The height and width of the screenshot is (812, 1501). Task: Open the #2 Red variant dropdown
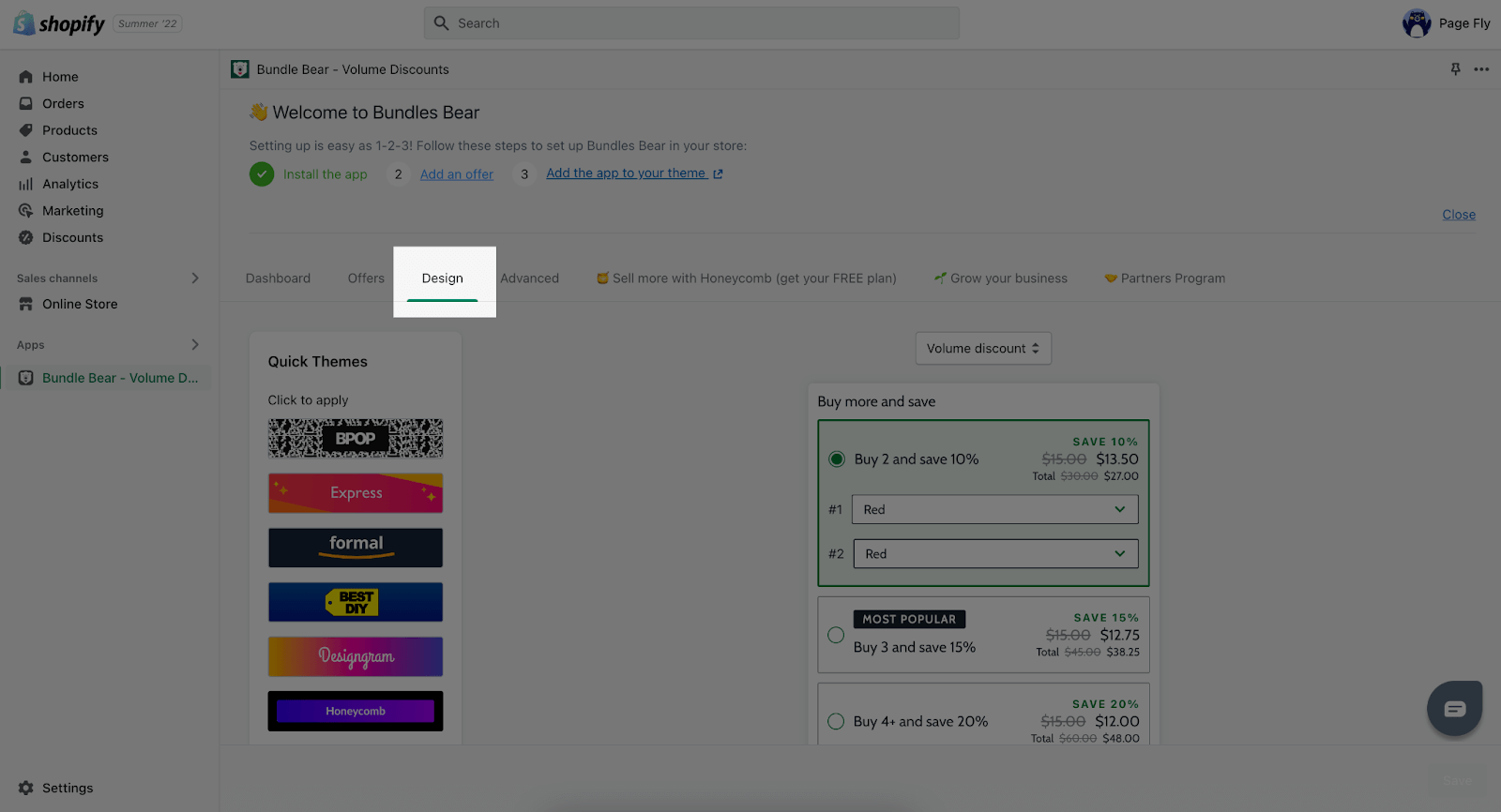pos(995,553)
